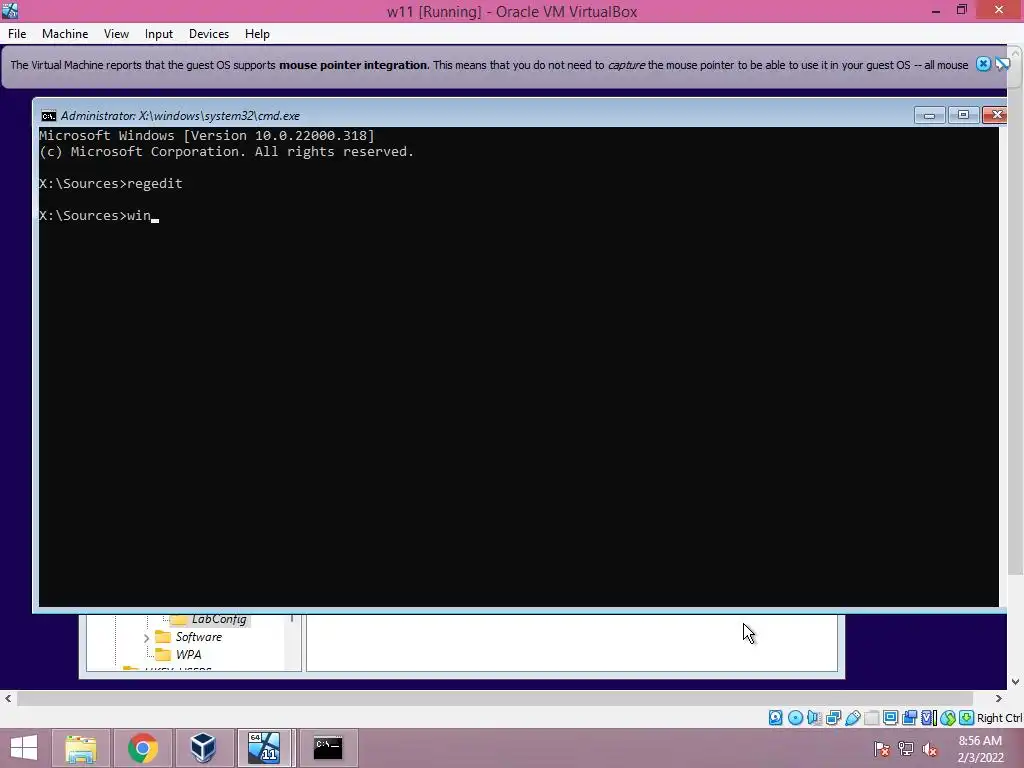Click the USB devices status icon
Screen dimensions: 1024x768
coord(852,718)
